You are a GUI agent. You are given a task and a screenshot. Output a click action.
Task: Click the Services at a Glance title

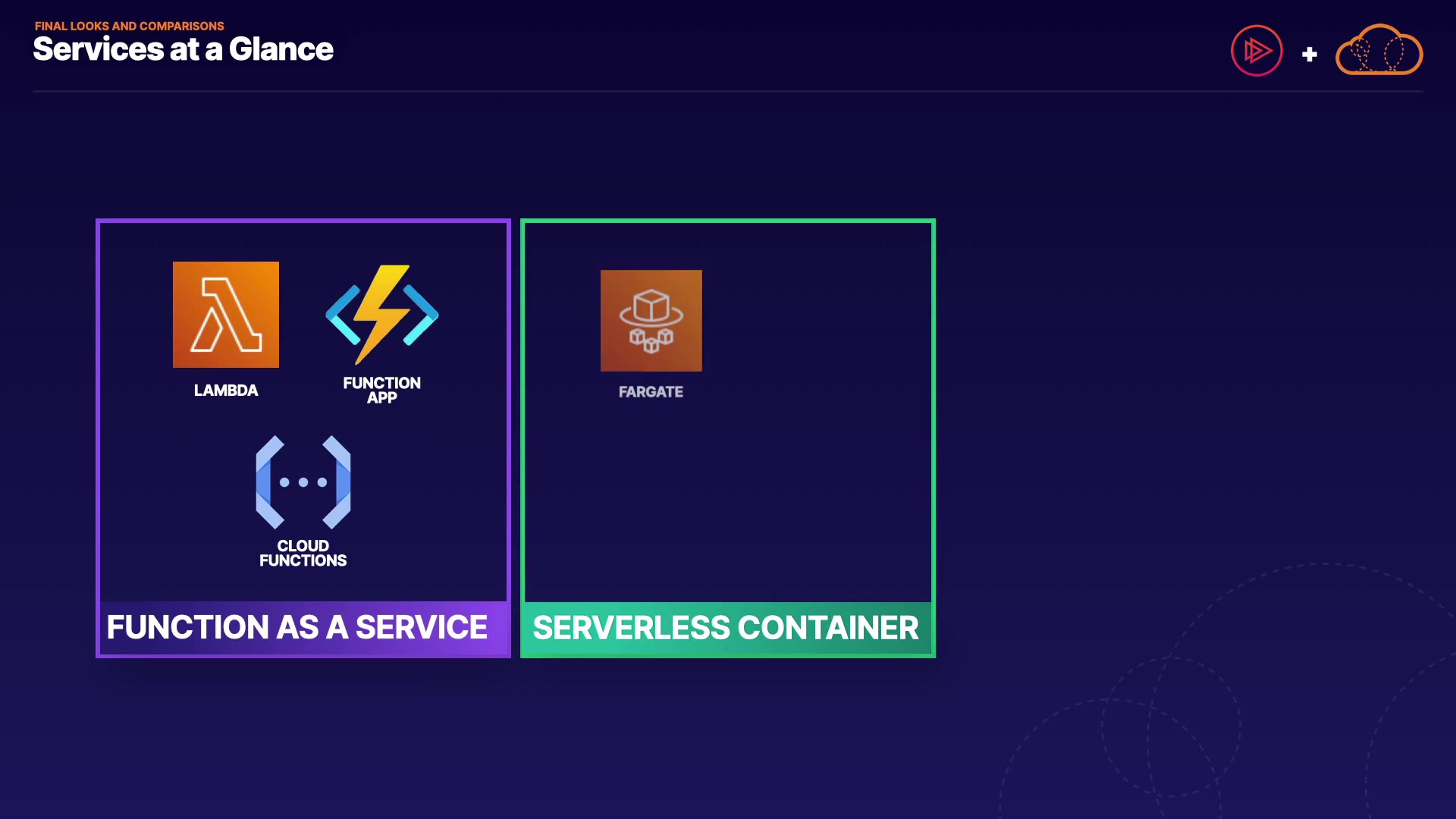pos(183,49)
